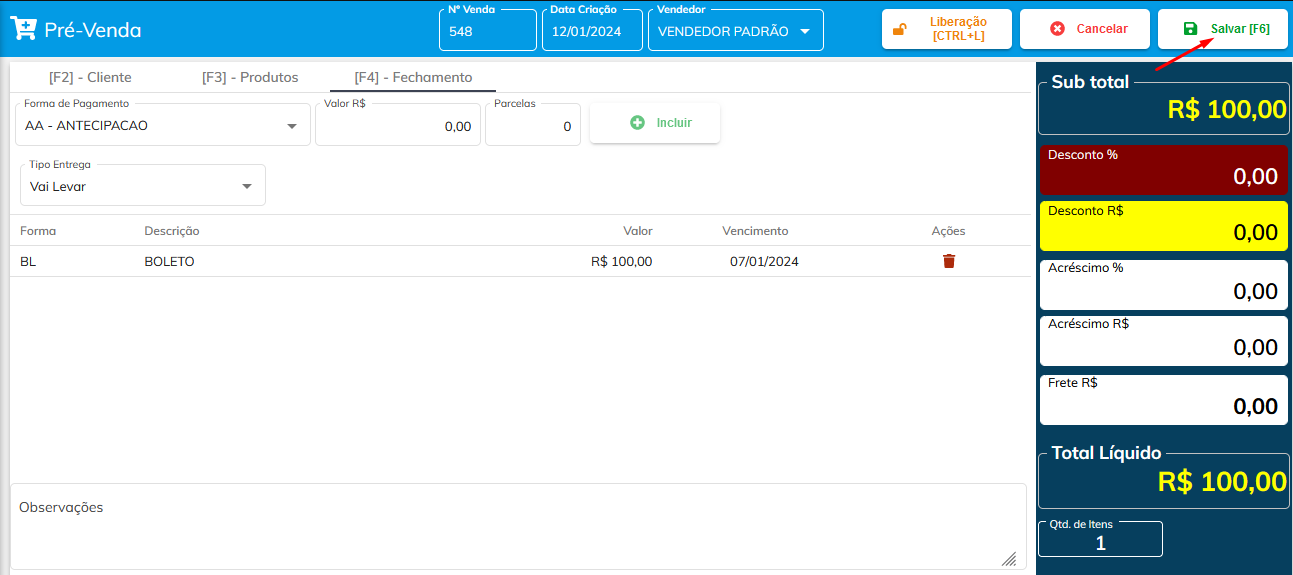Click the Sub total R$ 100,00 amount
1293x575 pixels.
pos(1227,110)
